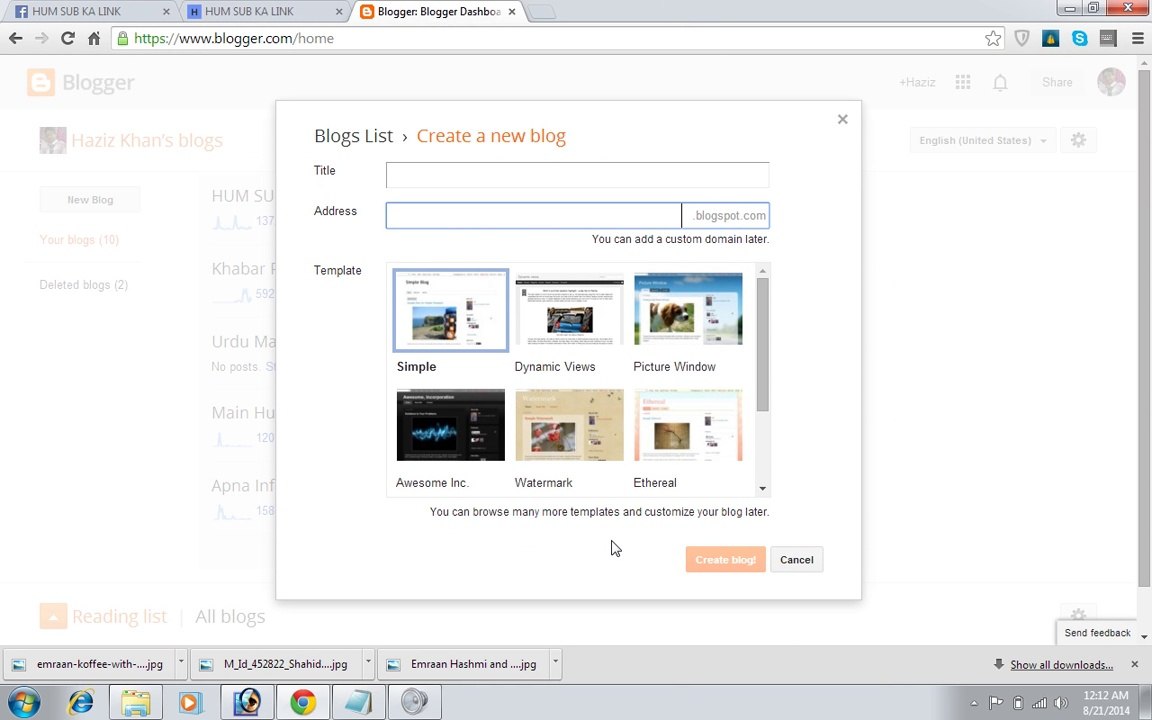
Task: Click the template list scroll up arrow
Action: [763, 271]
